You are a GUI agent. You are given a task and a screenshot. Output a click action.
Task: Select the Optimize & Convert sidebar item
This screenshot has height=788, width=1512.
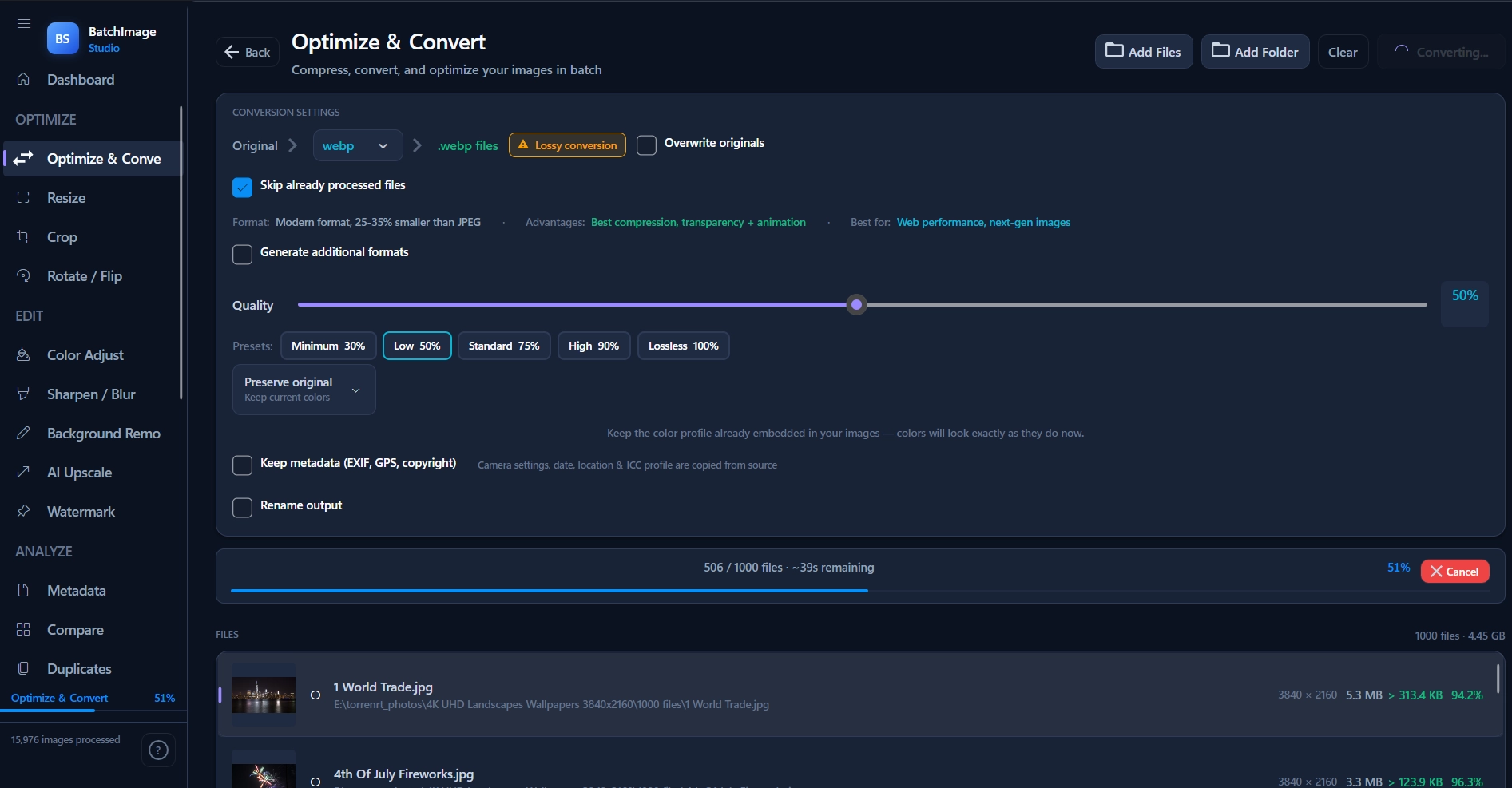point(93,158)
